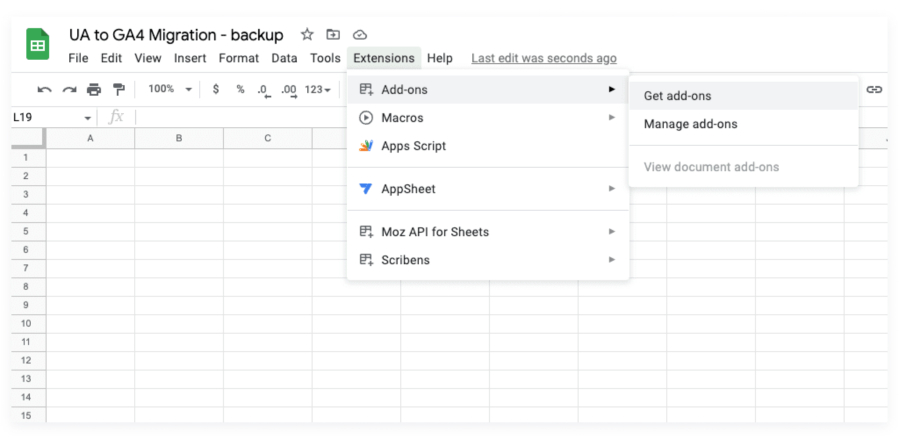Select Moz API for Sheets entry
This screenshot has height=439, width=899.
click(488, 232)
